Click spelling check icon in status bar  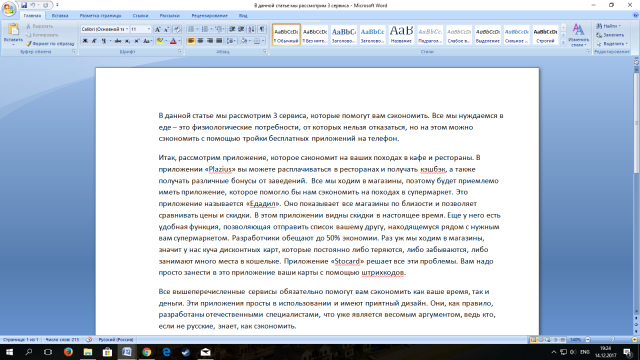pos(89,340)
